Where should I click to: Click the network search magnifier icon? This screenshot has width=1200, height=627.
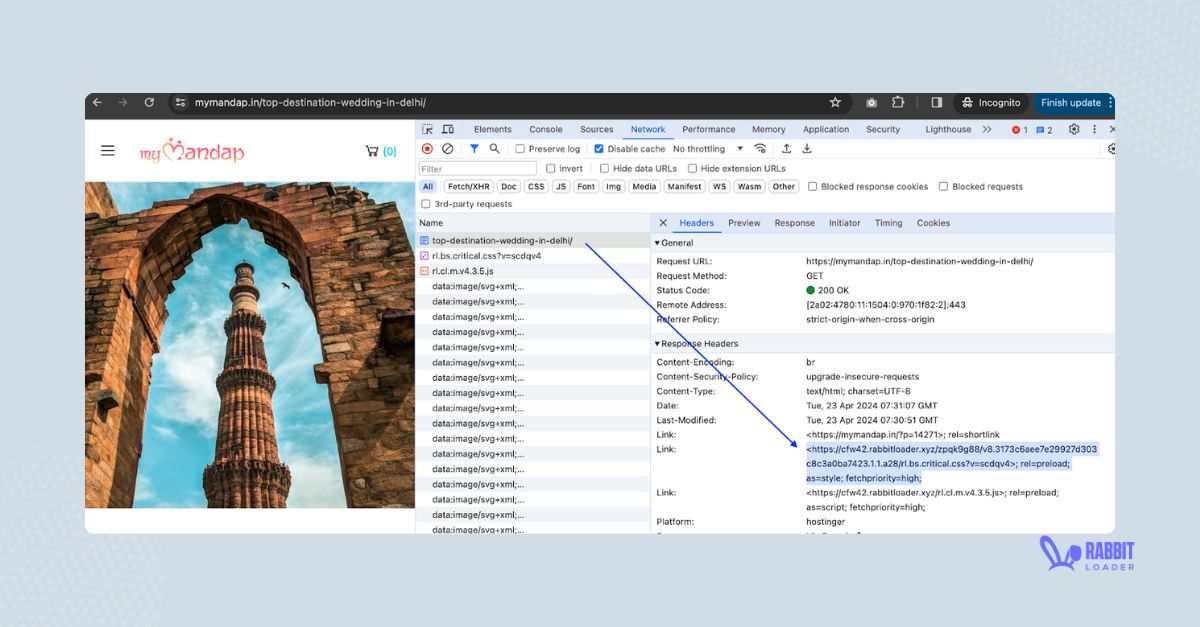point(495,148)
